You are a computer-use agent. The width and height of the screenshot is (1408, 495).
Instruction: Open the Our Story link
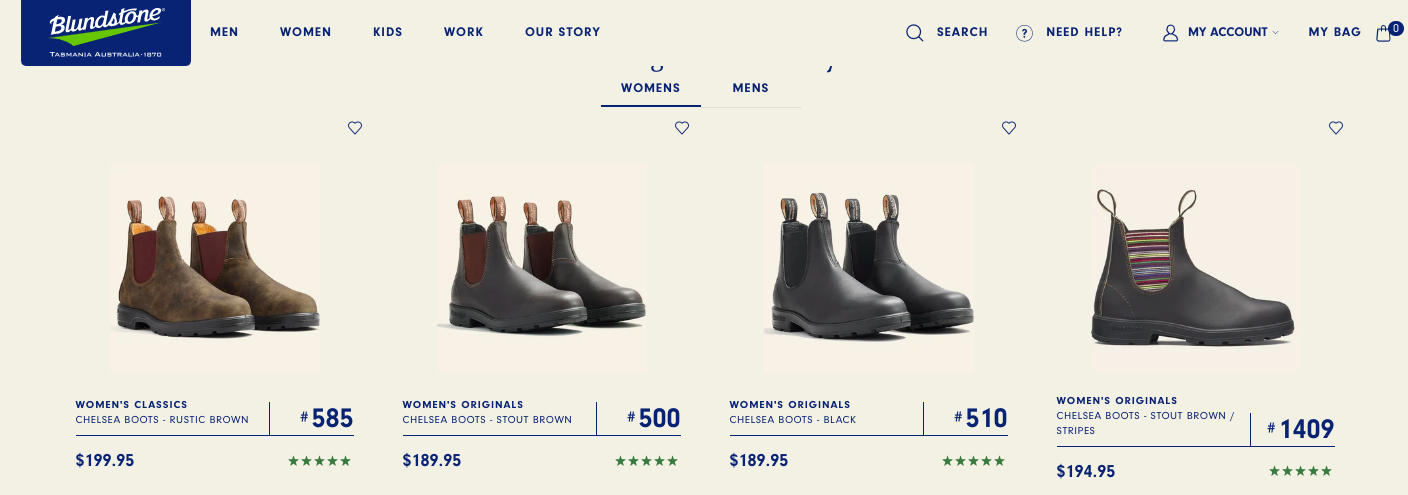tap(562, 32)
